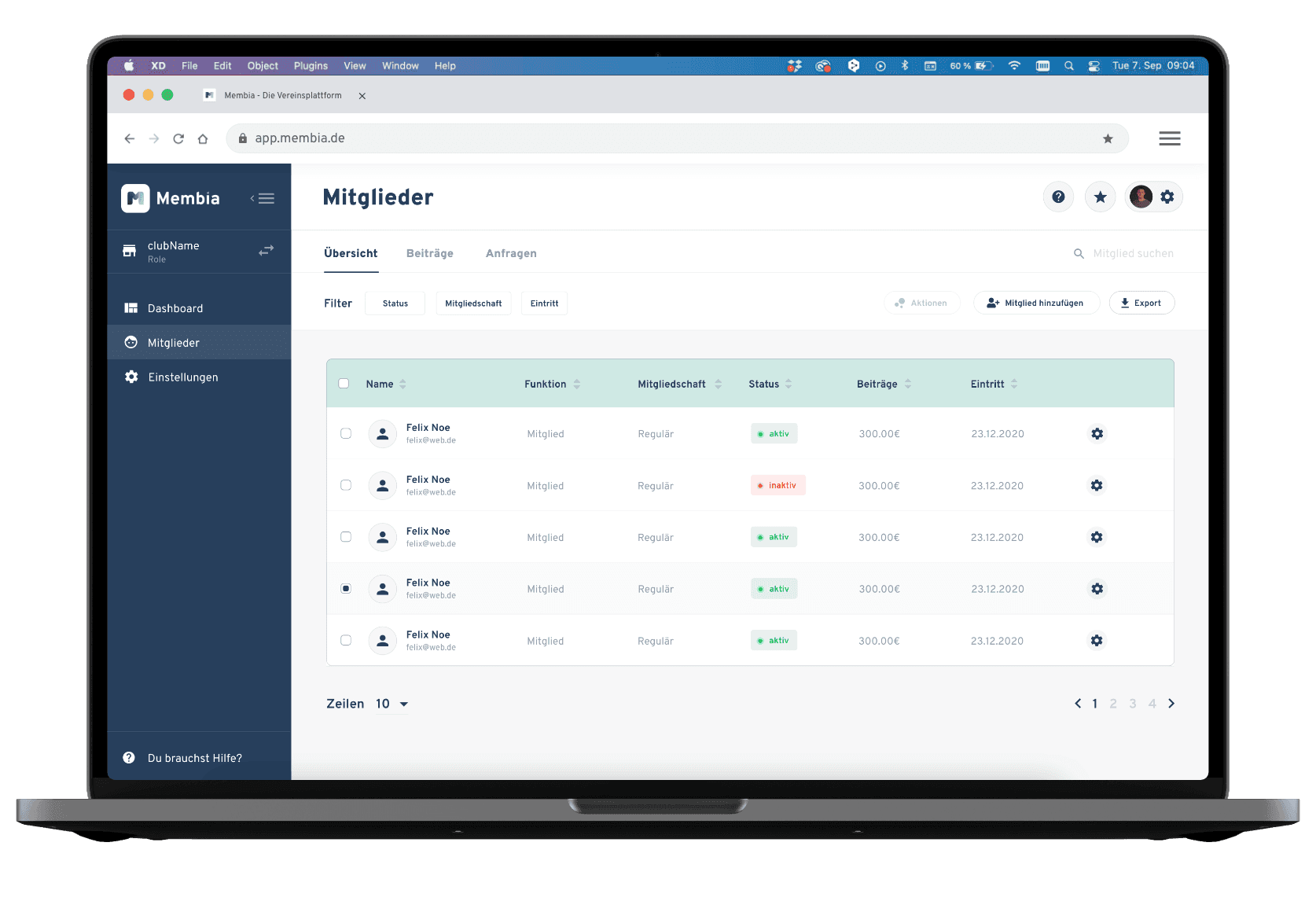The height and width of the screenshot is (916, 1316).
Task: Reload the page in browser toolbar
Action: click(x=178, y=138)
